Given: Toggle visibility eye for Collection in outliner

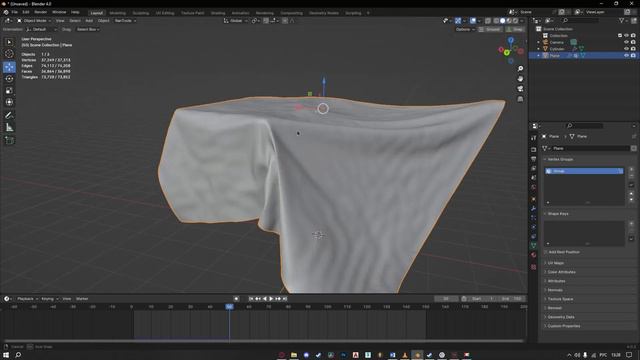Looking at the screenshot, I should point(627,36).
